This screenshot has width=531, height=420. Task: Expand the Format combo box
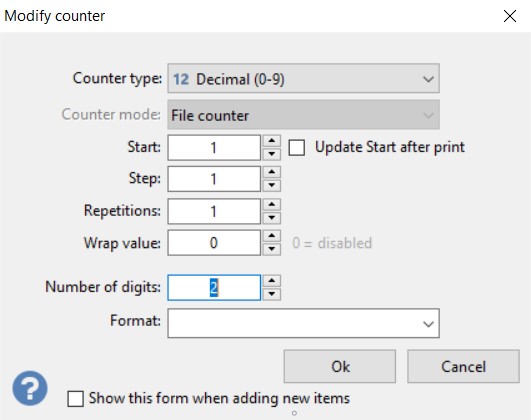point(303,323)
